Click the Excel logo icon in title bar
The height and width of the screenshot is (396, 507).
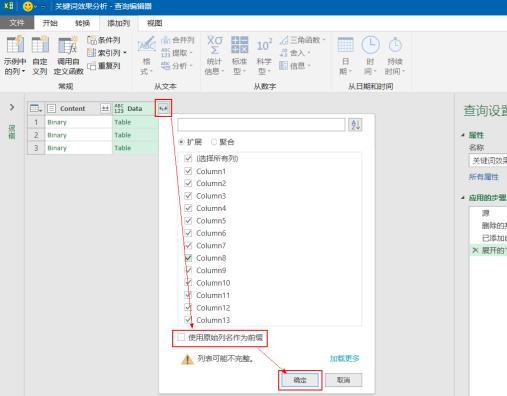point(9,6)
